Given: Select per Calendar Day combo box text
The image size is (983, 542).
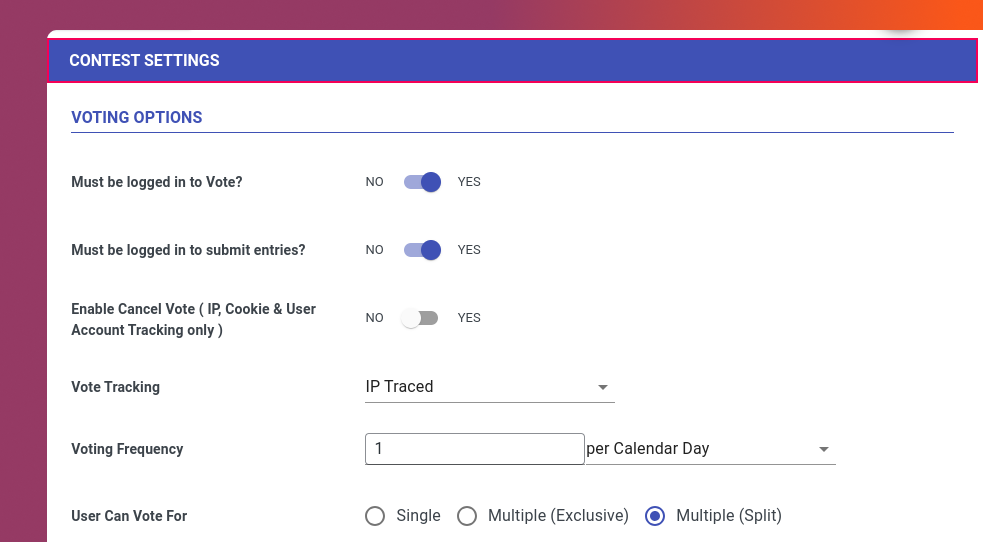Looking at the screenshot, I should [648, 449].
